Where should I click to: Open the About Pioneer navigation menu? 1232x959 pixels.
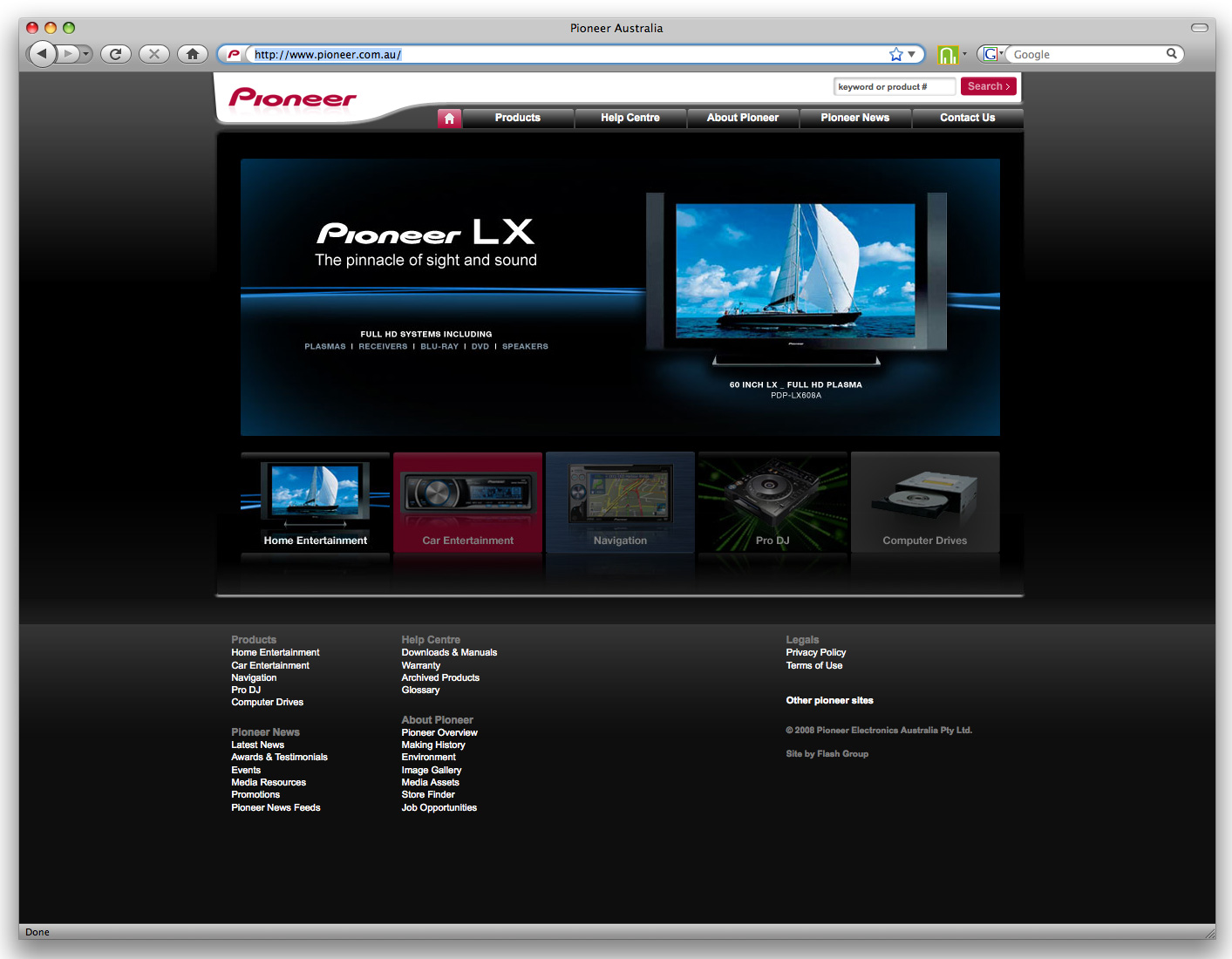(743, 118)
